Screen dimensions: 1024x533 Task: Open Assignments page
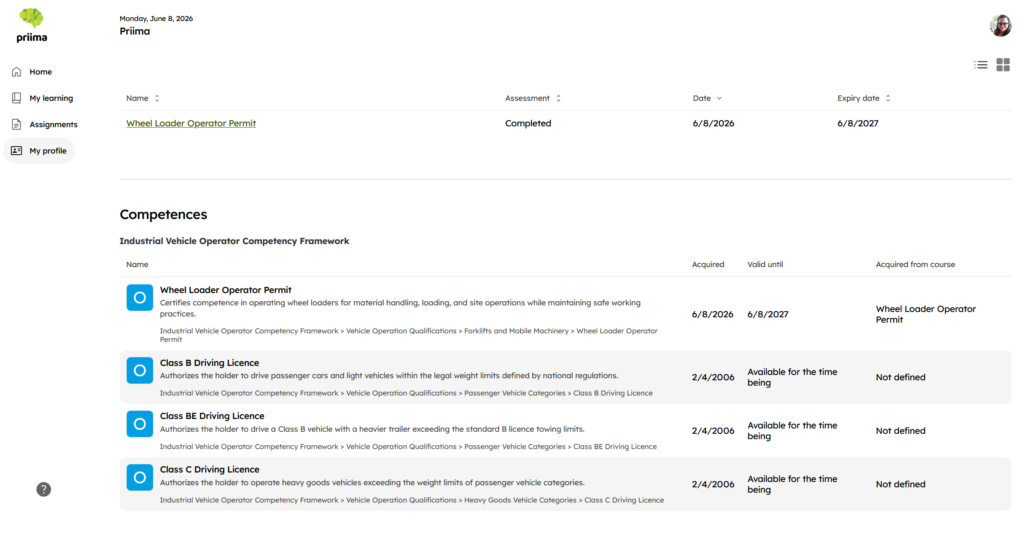point(53,124)
